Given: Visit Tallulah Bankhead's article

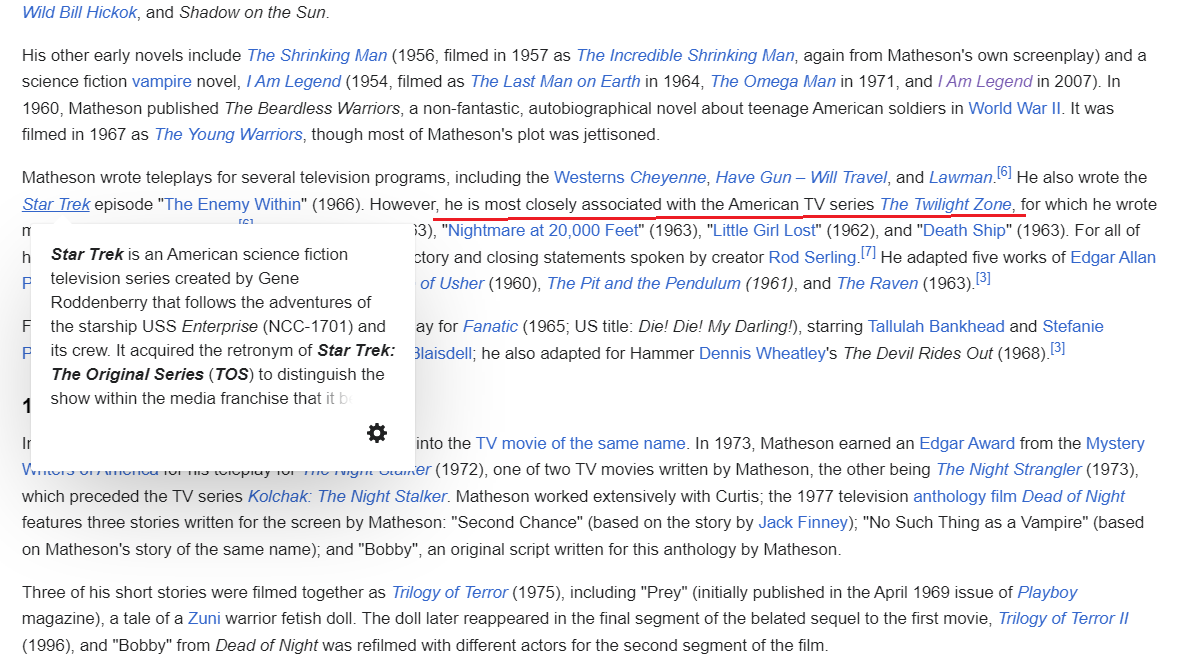Looking at the screenshot, I should tap(936, 327).
